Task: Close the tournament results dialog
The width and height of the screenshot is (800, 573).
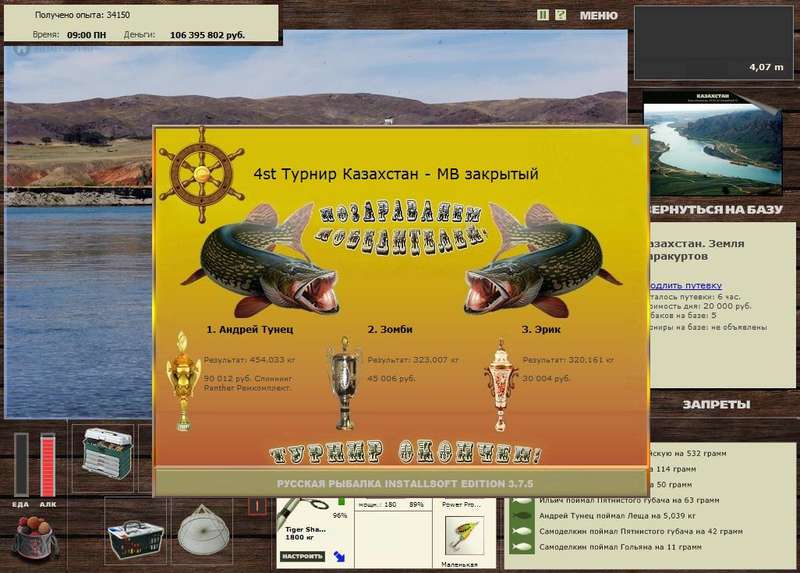Action: pyautogui.click(x=636, y=140)
